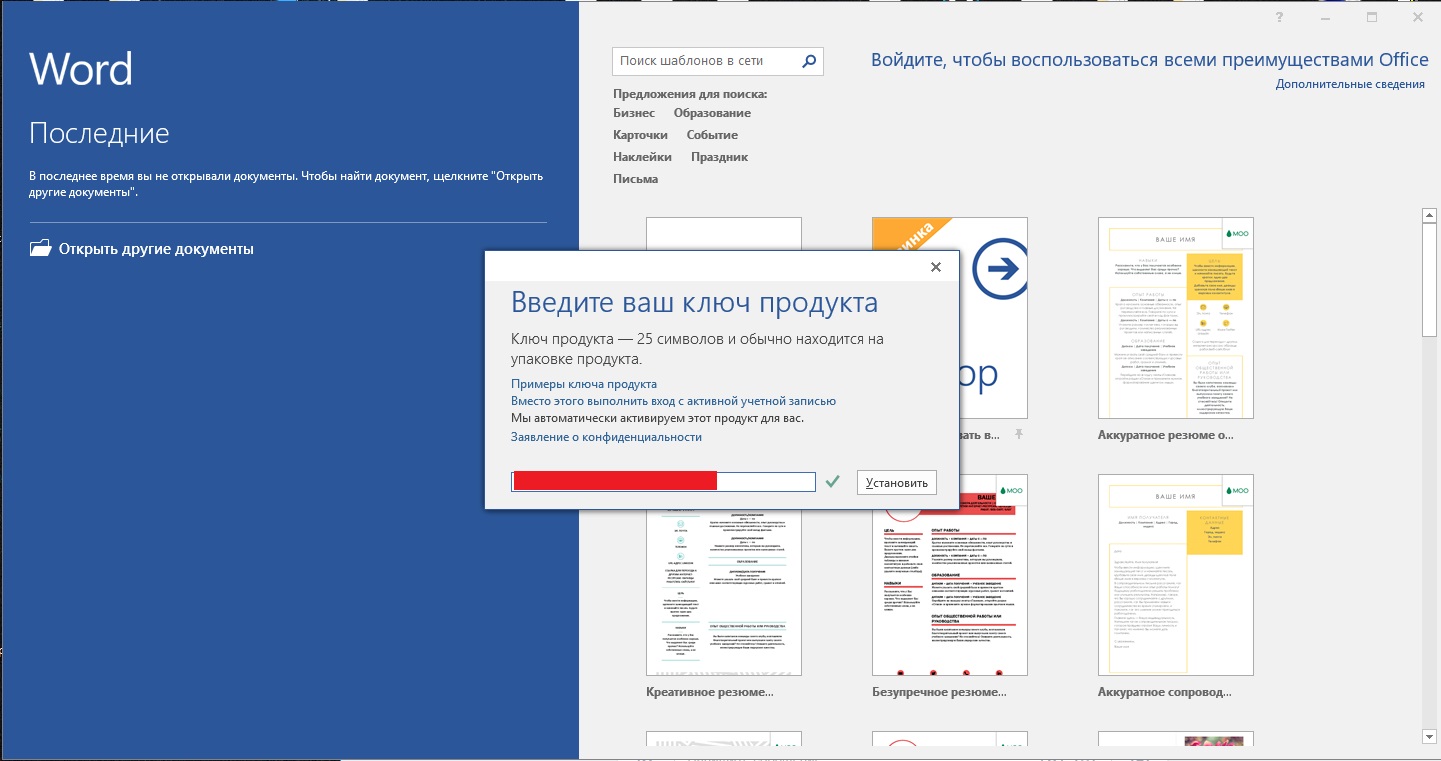Click the green checkmark validation icon
This screenshot has width=1441, height=761.
[x=833, y=482]
